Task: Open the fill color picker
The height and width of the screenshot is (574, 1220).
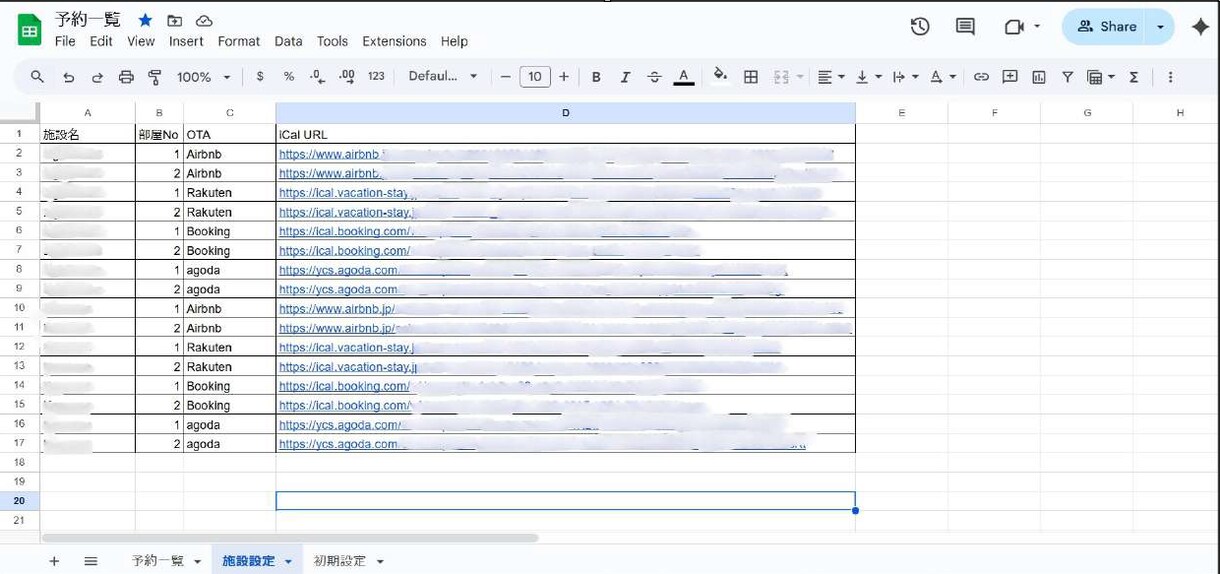Action: (x=720, y=77)
